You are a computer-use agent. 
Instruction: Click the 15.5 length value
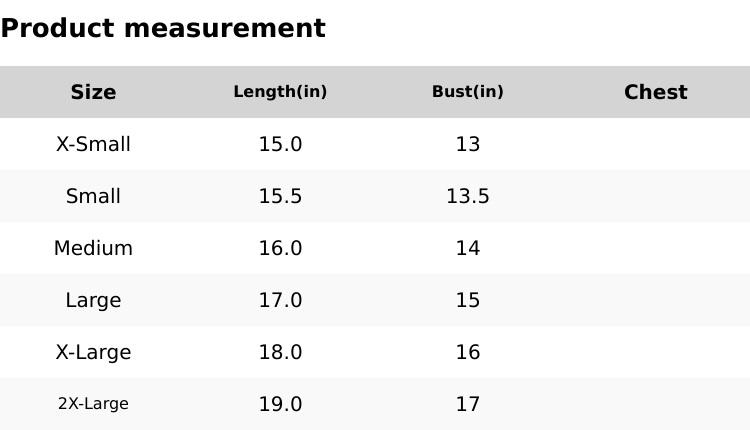tap(280, 196)
